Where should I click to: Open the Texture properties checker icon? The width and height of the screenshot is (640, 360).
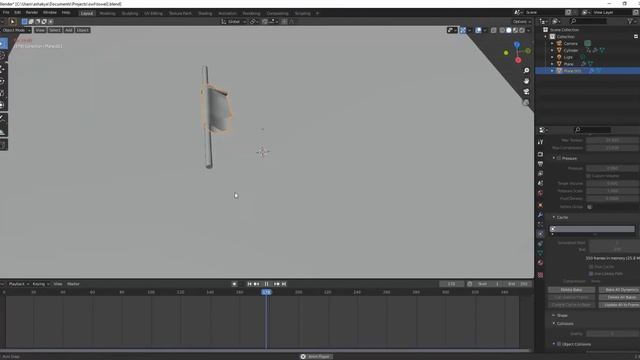click(540, 275)
